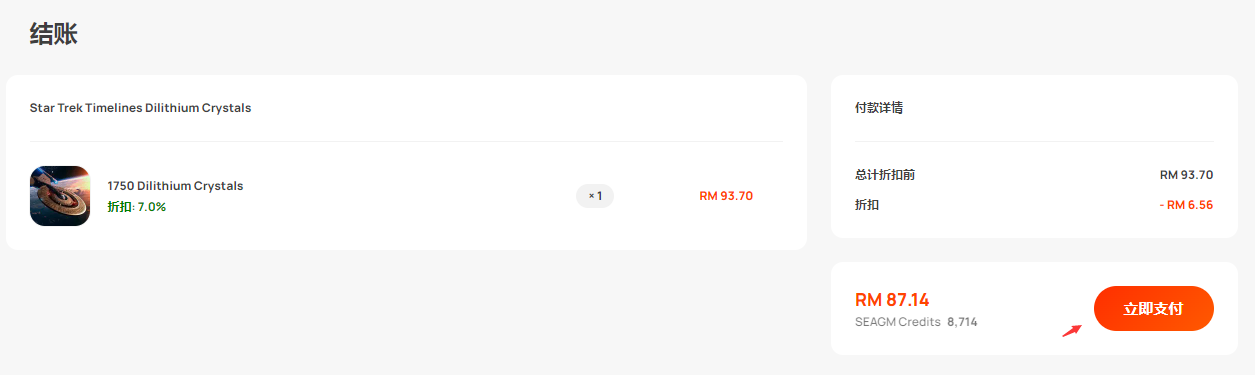1255x375 pixels.
Task: Click the 结账 checkout page title
Action: 54,34
